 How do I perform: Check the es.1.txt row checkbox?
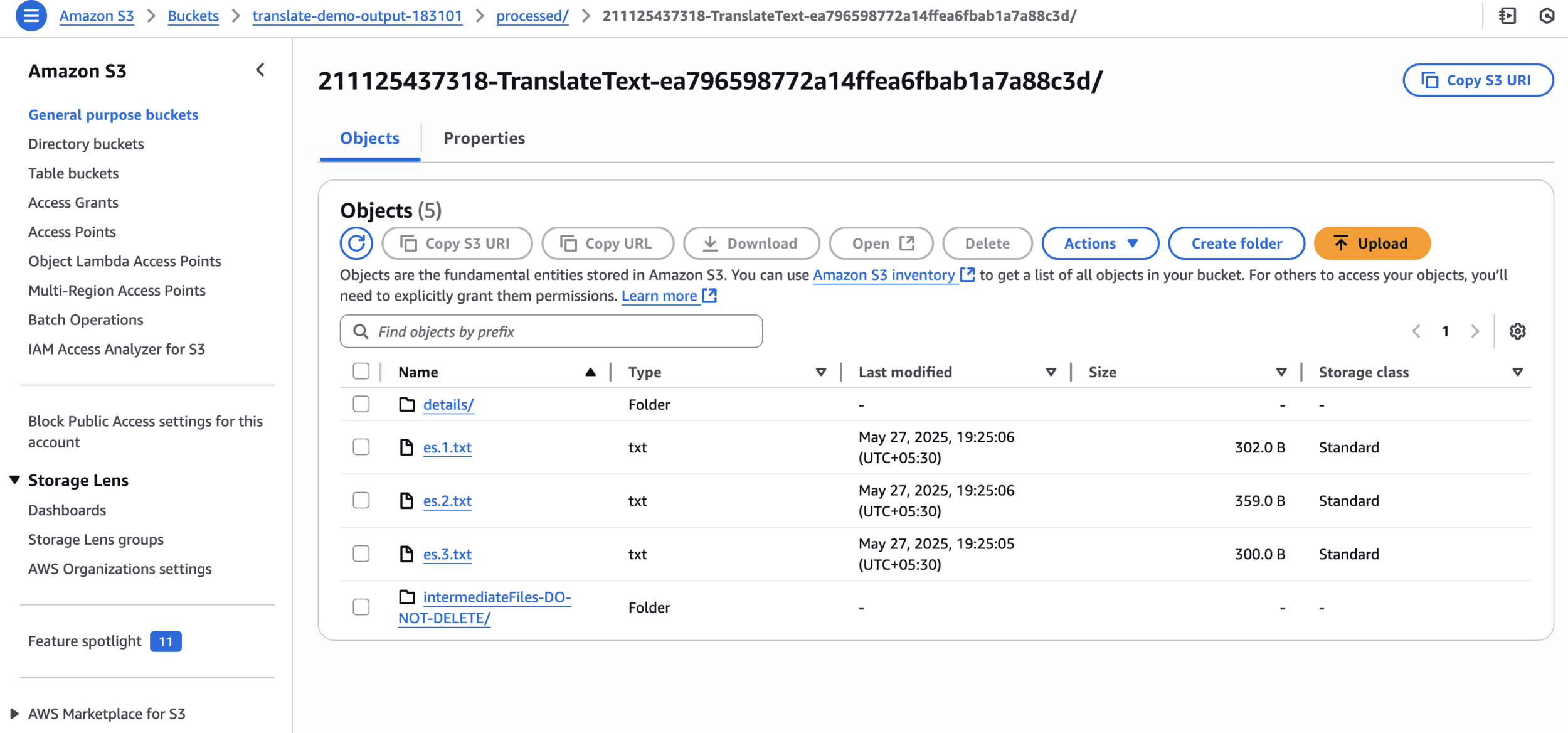coord(361,447)
